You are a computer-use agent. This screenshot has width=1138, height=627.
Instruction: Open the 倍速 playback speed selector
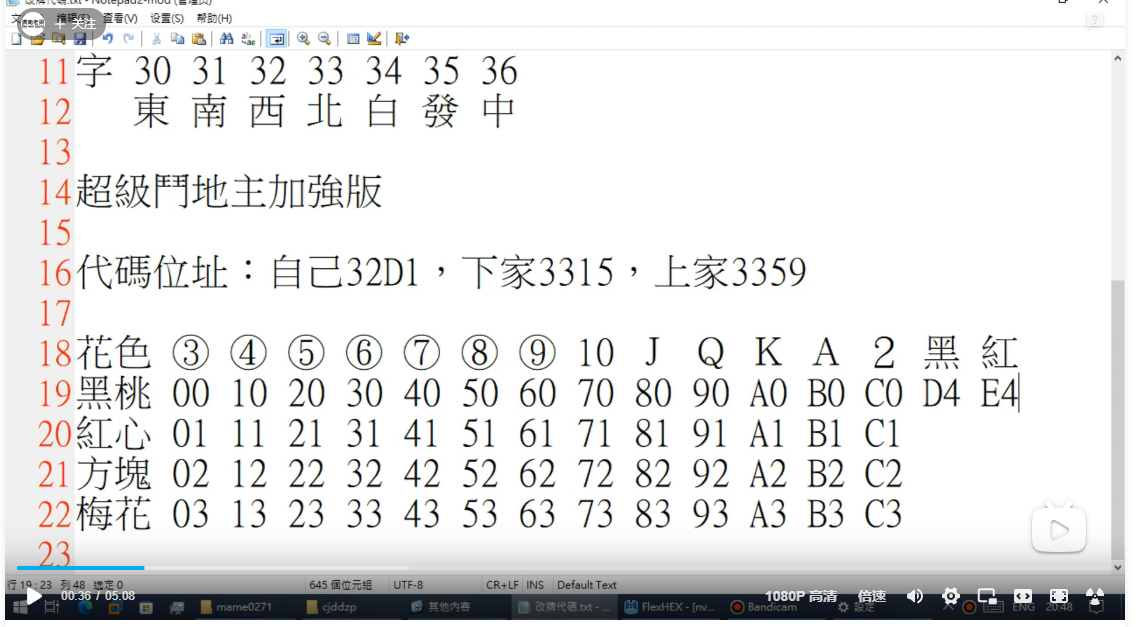pos(873,594)
